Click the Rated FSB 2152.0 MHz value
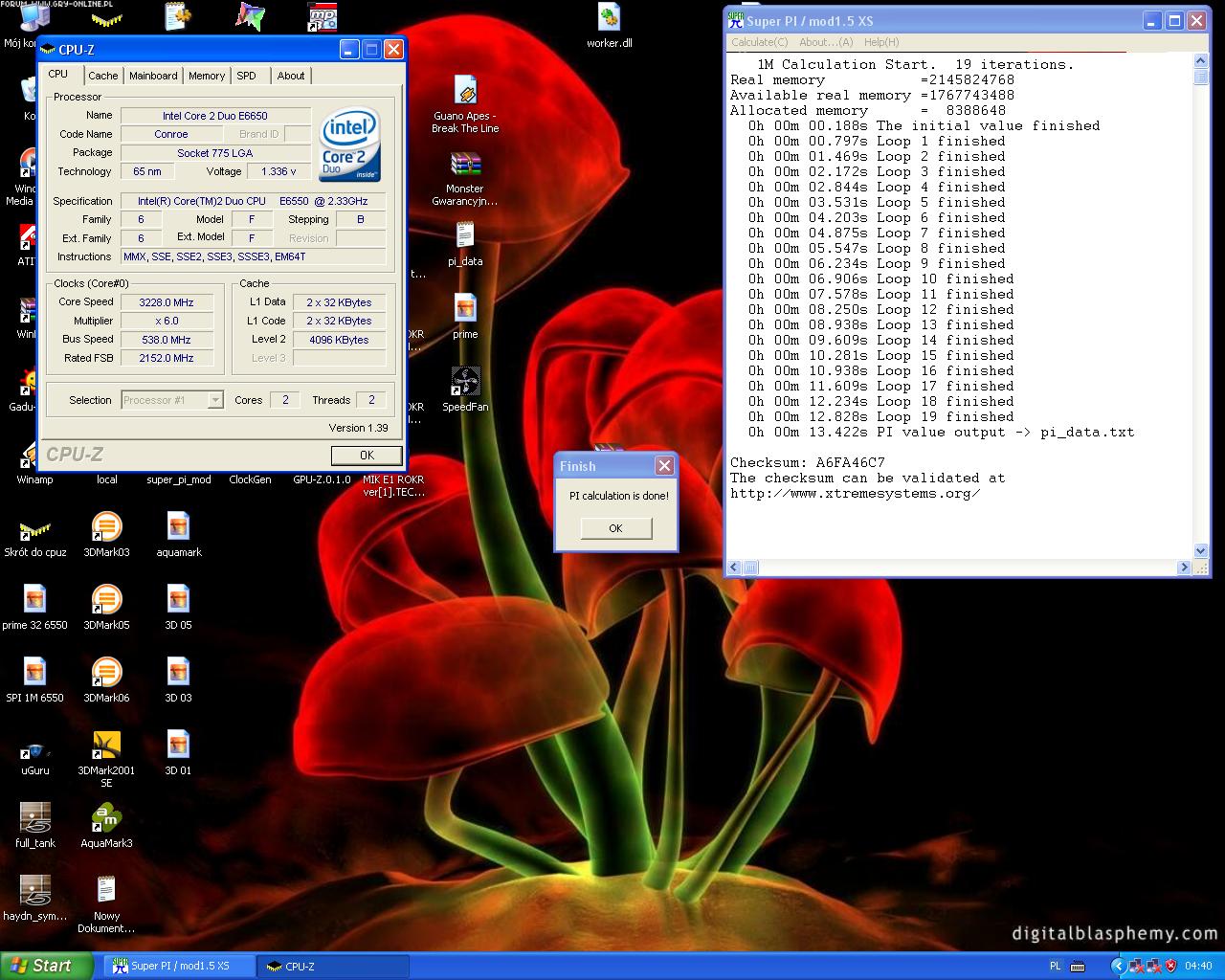Viewport: 1225px width, 980px height. 167,358
